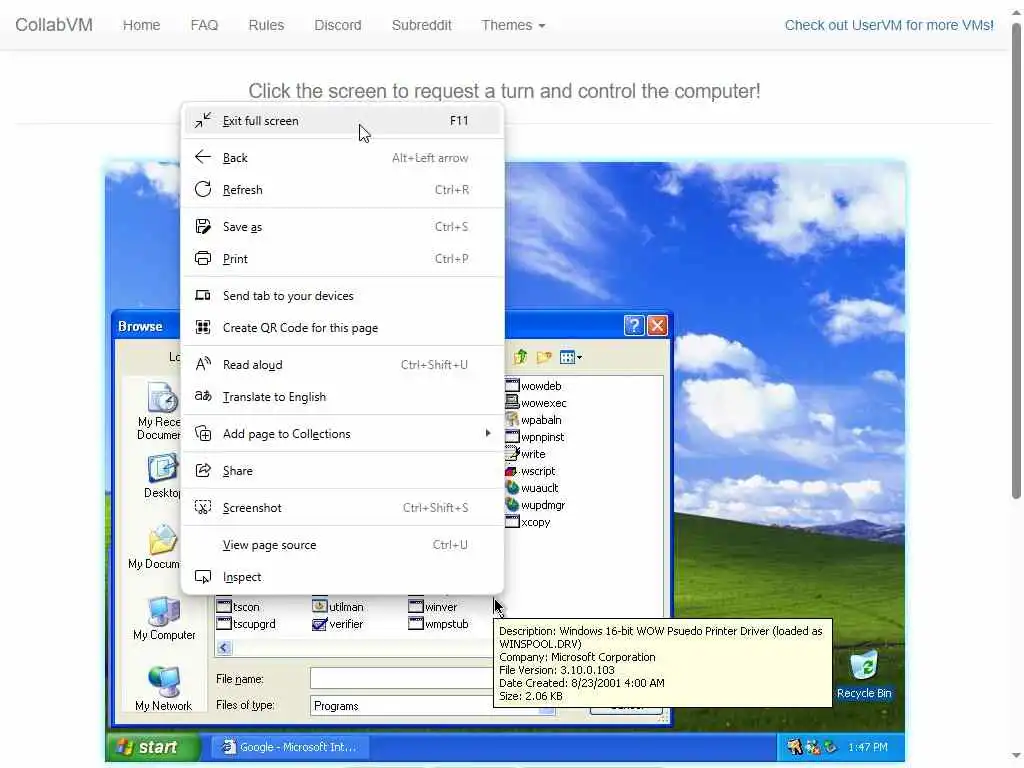Select the wscript file icon
Image resolution: width=1024 pixels, height=768 pixels.
click(512, 471)
